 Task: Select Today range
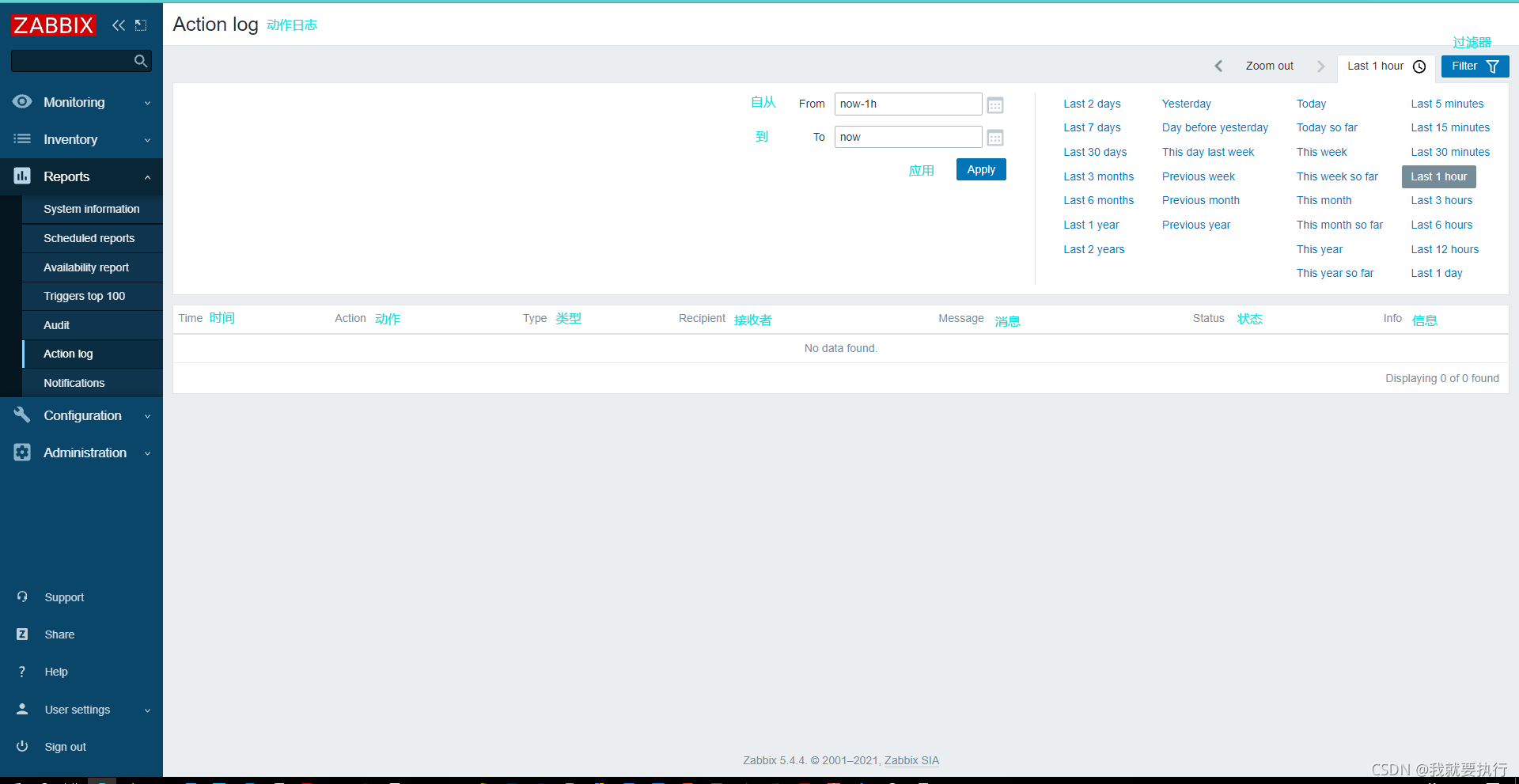(1311, 104)
